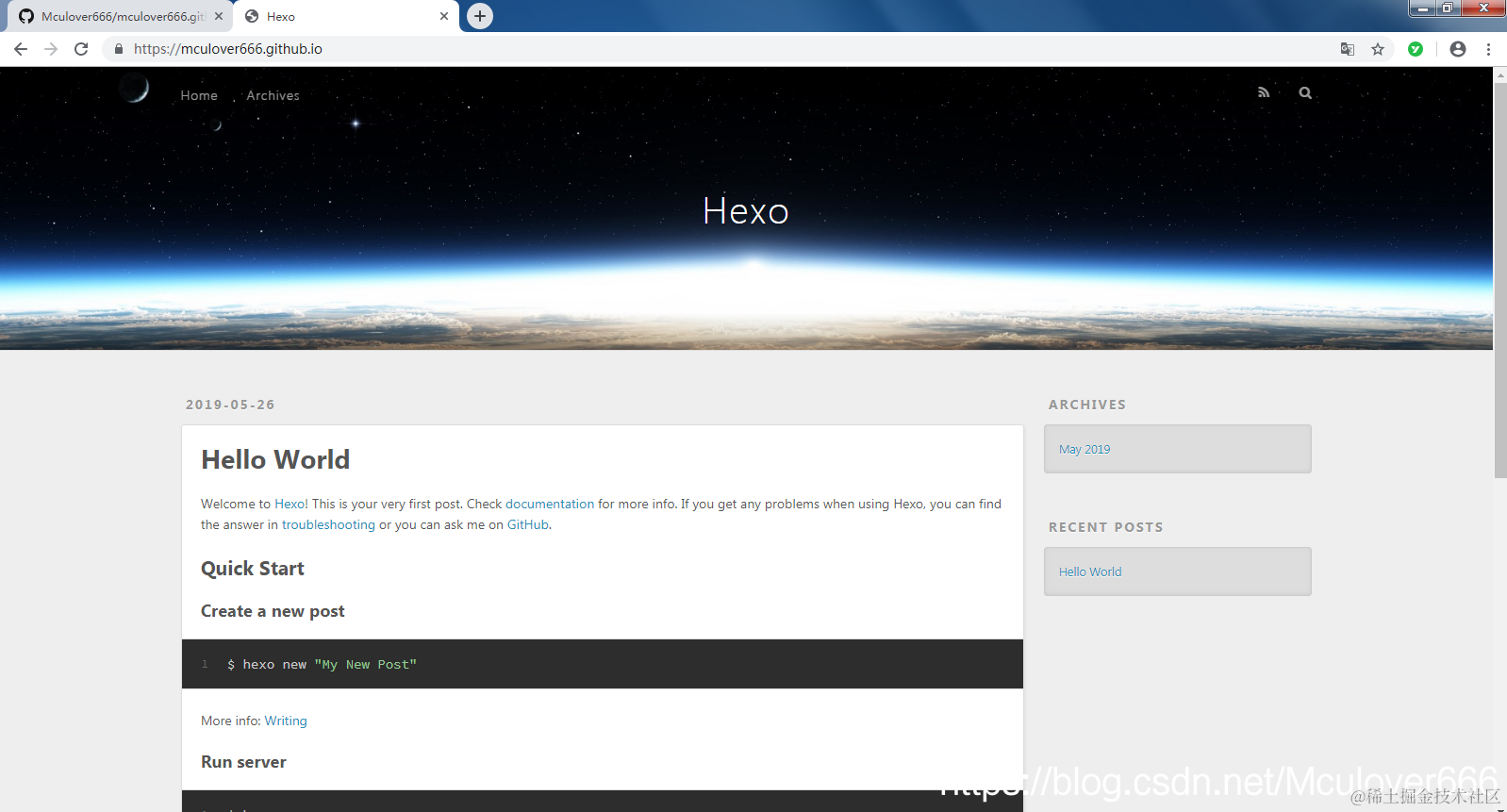Click the GitHub favicon on first tab
The height and width of the screenshot is (812, 1507).
click(26, 16)
